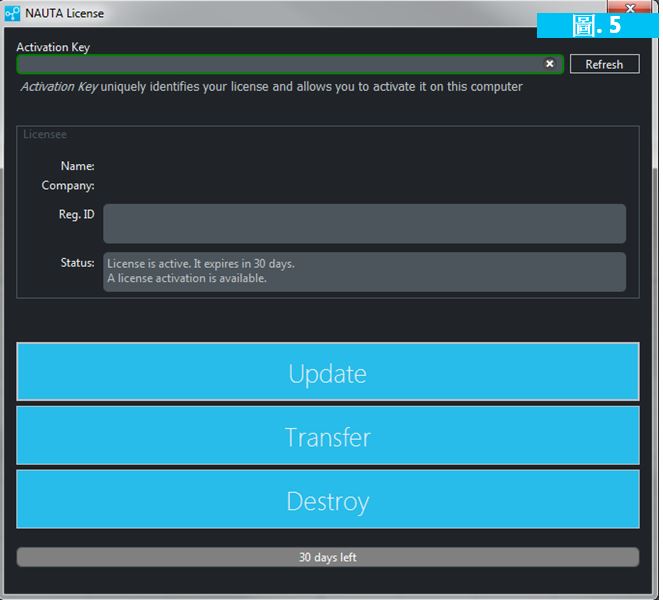Click the Licensee group header
Viewport: 663px width, 600px height.
coord(45,134)
